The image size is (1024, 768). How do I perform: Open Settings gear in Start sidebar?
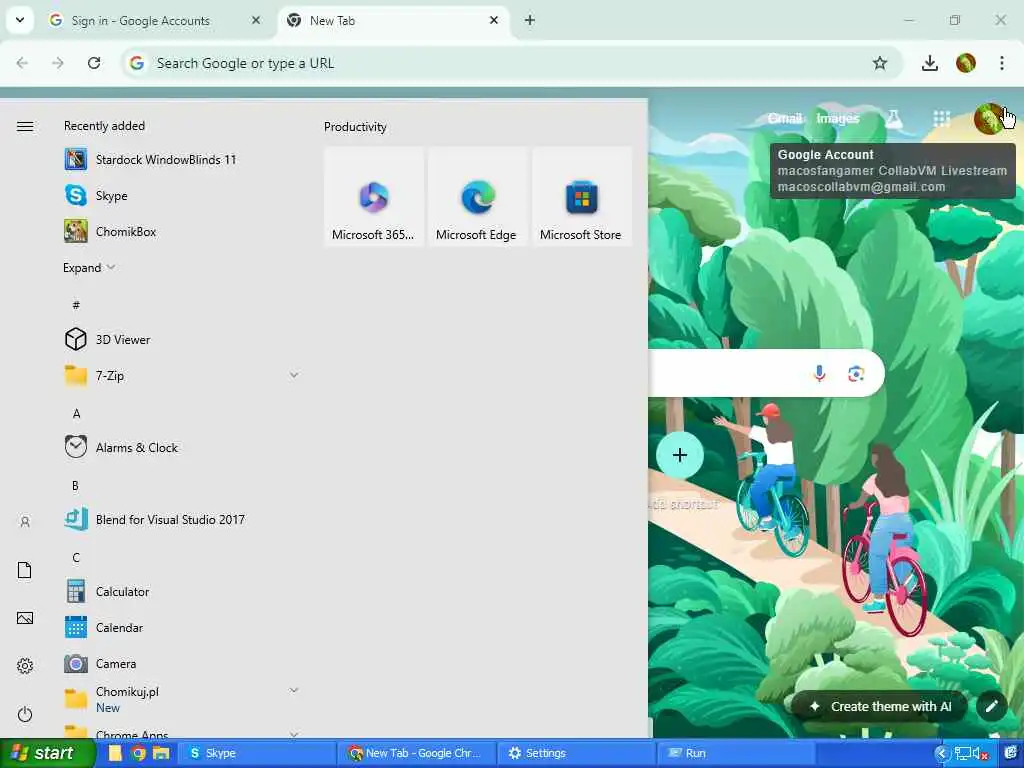pos(25,665)
